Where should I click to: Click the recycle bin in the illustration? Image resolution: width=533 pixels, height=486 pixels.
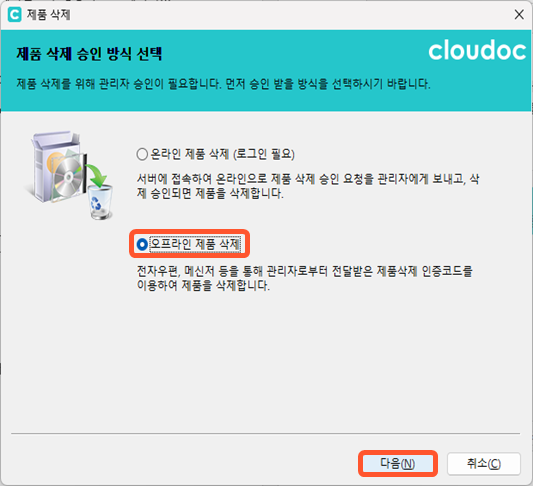(x=101, y=202)
